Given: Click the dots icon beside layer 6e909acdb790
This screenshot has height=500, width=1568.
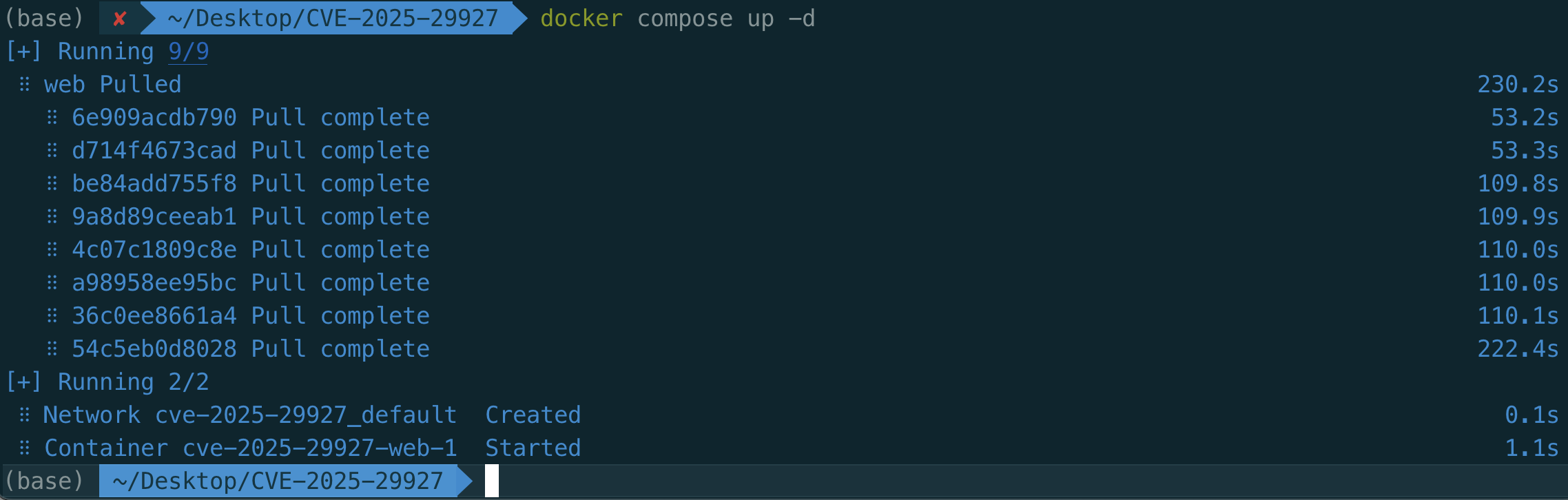Looking at the screenshot, I should coord(52,117).
